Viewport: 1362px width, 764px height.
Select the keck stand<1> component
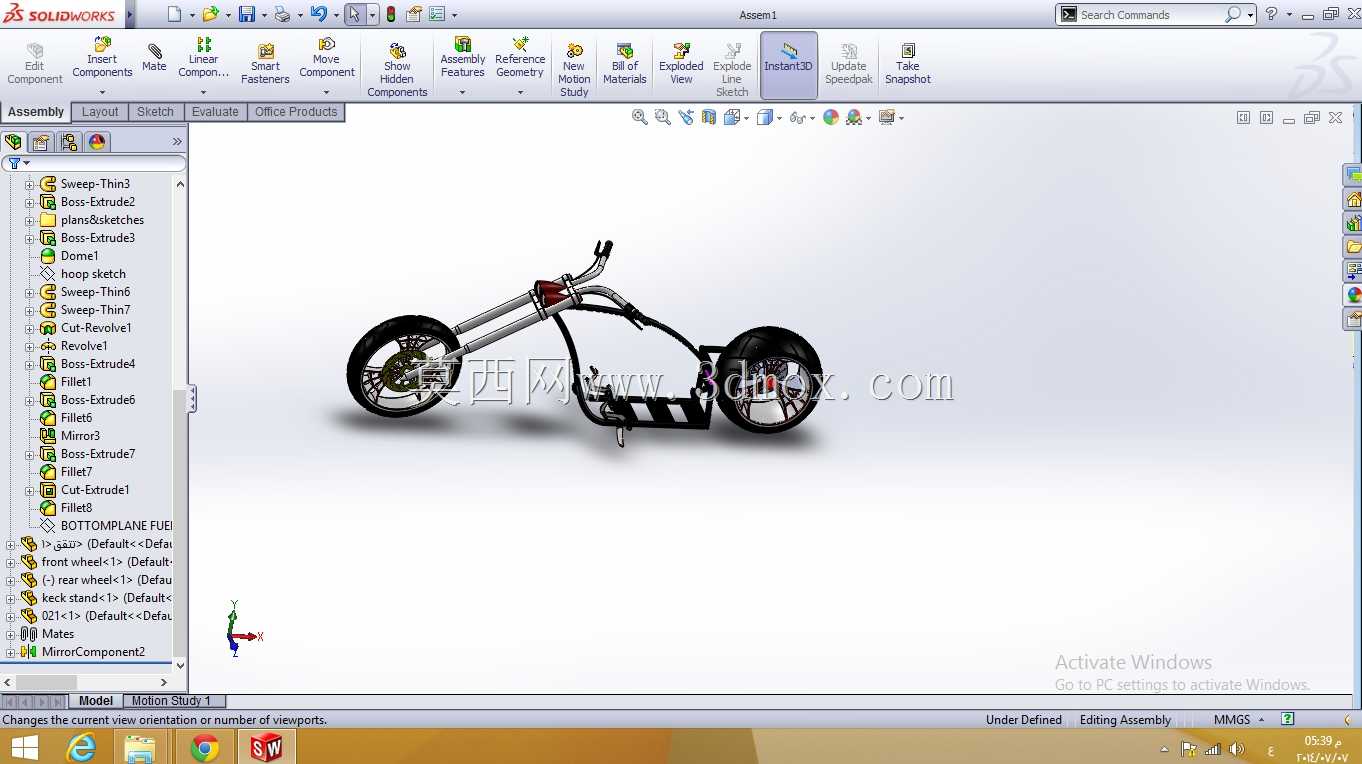(106, 598)
